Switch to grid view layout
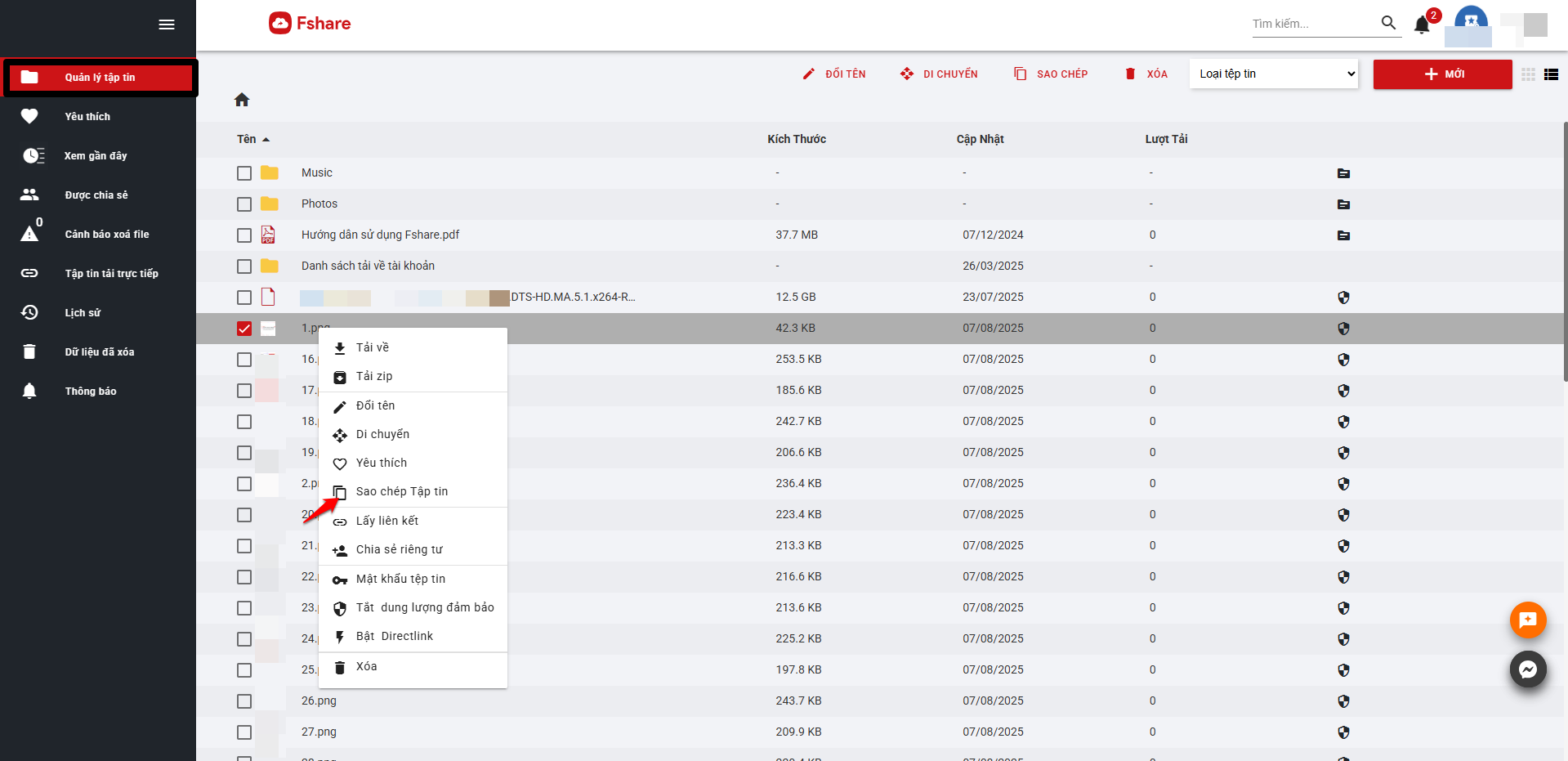This screenshot has width=1568, height=761. pos(1528,74)
